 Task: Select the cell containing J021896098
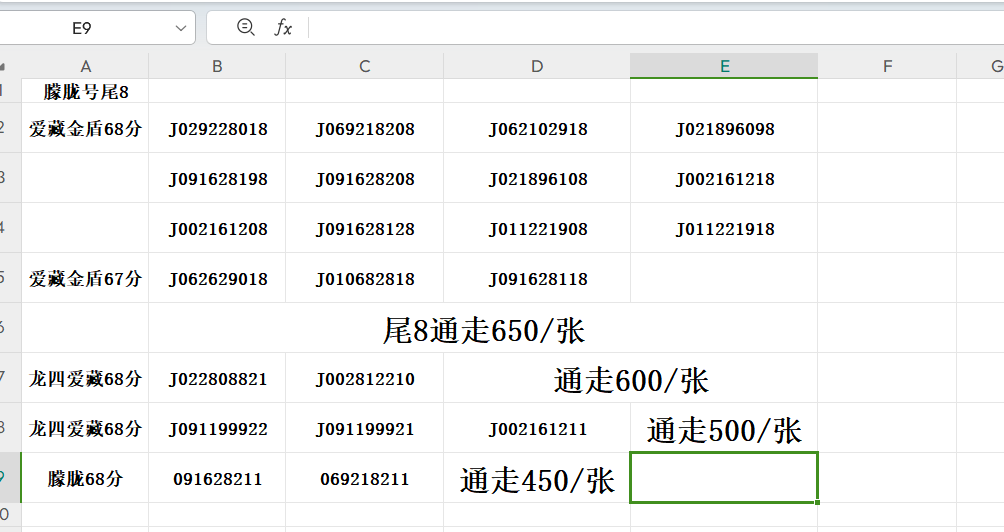(x=724, y=129)
